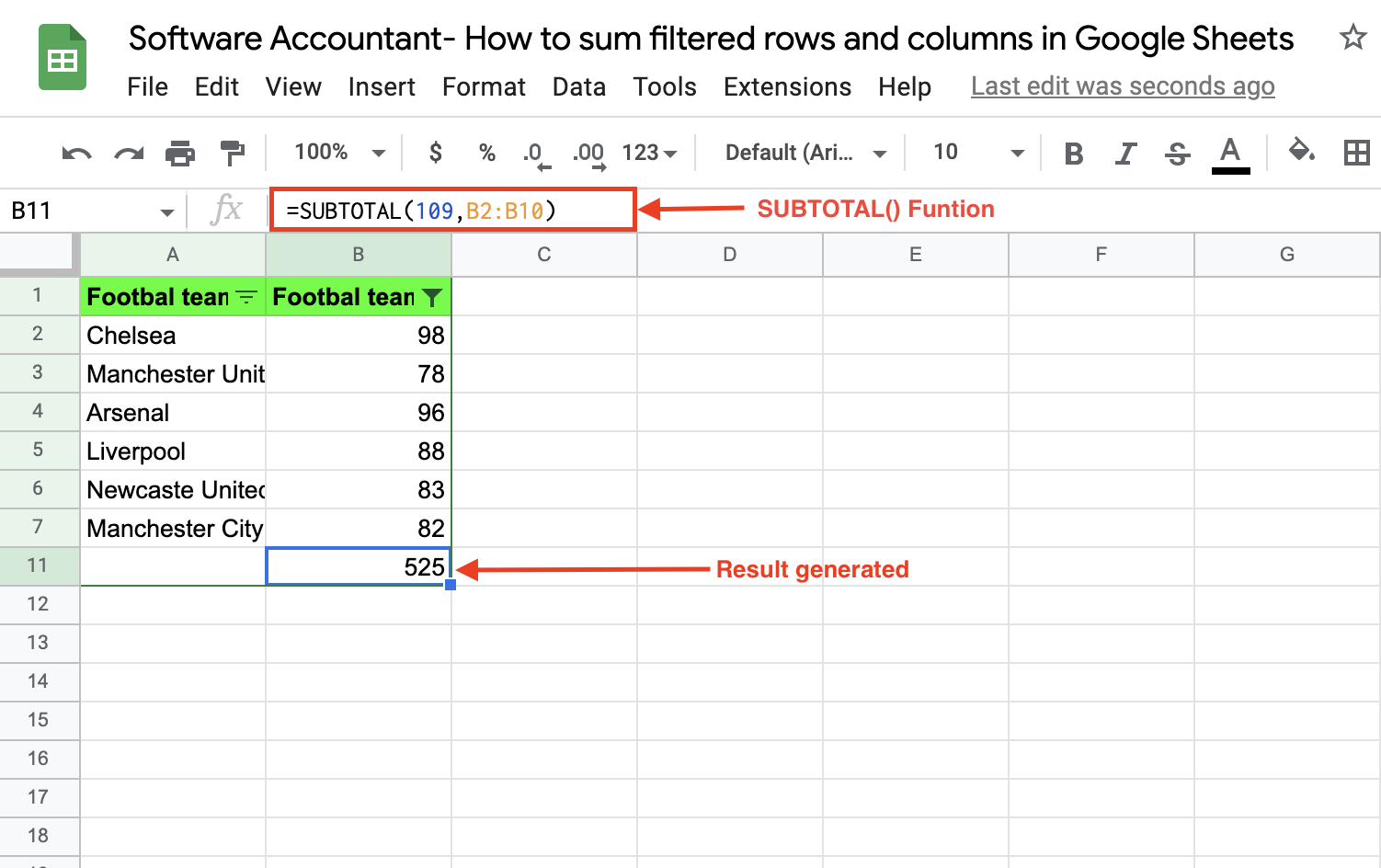Screen dimensions: 1381x868
Task: Open the Extensions menu
Action: [x=787, y=87]
